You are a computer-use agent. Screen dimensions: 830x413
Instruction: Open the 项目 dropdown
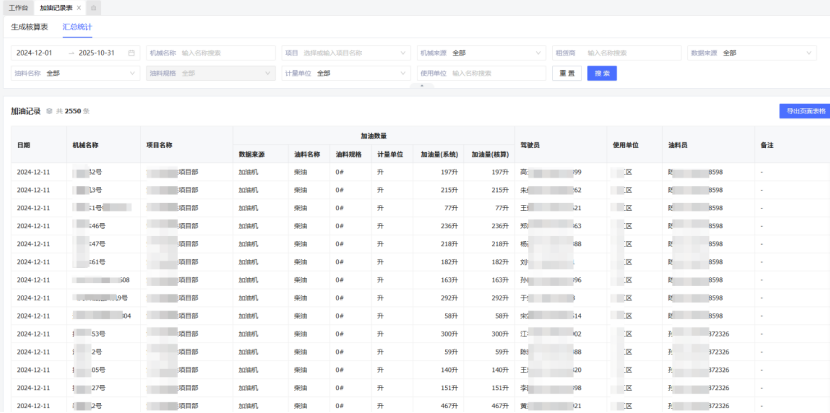click(346, 53)
